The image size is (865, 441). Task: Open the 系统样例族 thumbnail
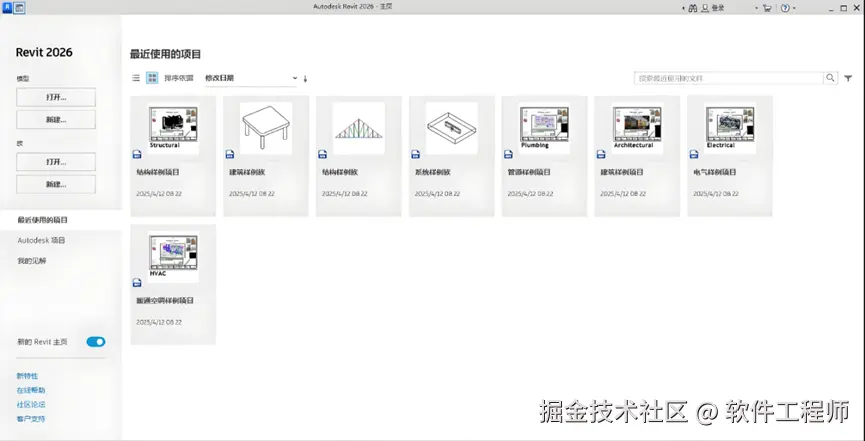pyautogui.click(x=452, y=128)
